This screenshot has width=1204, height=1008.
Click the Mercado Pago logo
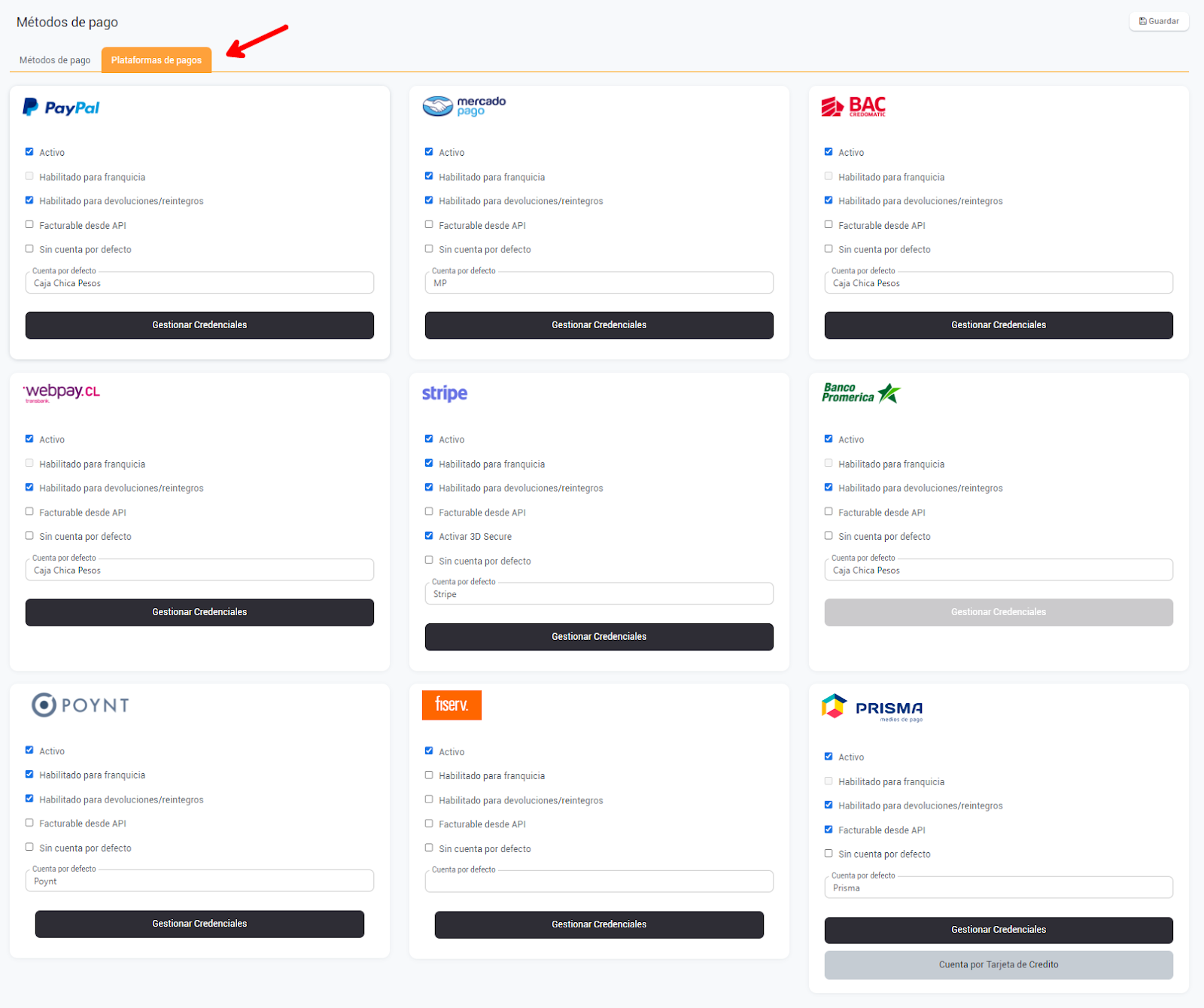tap(464, 106)
